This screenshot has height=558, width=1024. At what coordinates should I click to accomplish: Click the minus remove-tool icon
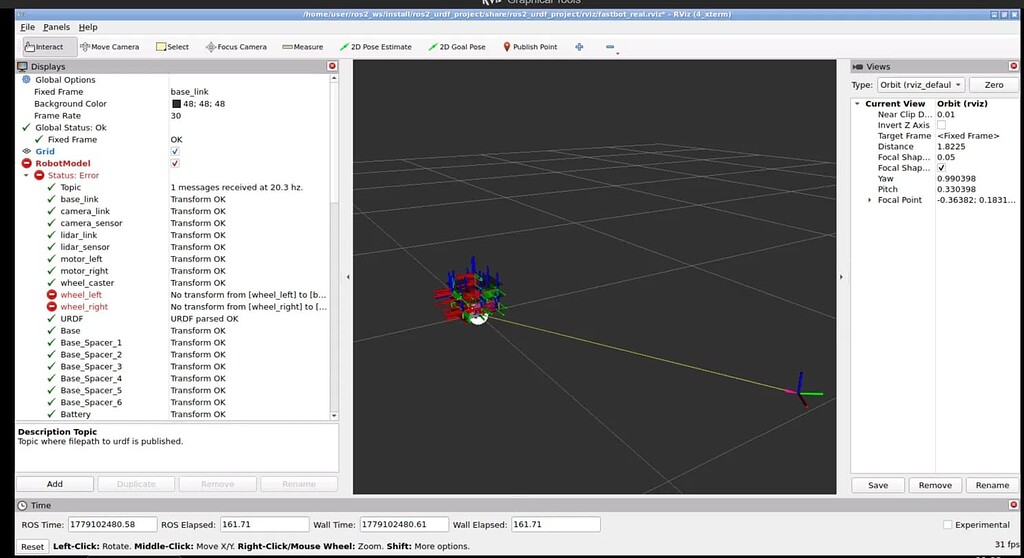(610, 47)
